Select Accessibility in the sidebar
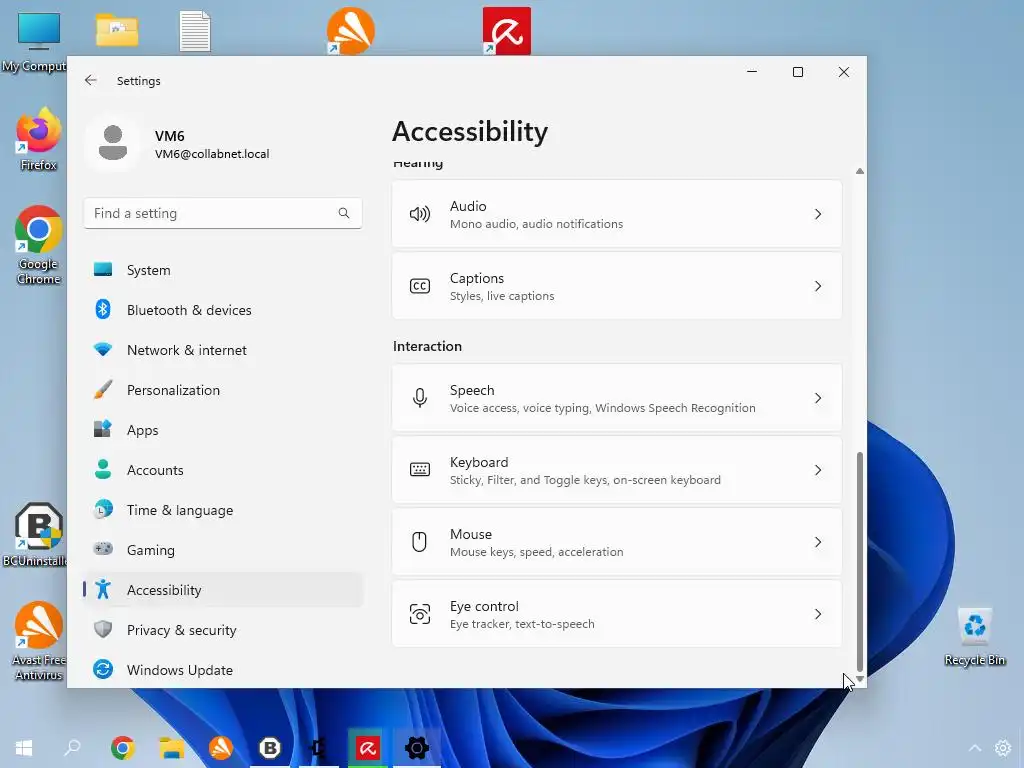This screenshot has height=768, width=1024. [x=223, y=590]
